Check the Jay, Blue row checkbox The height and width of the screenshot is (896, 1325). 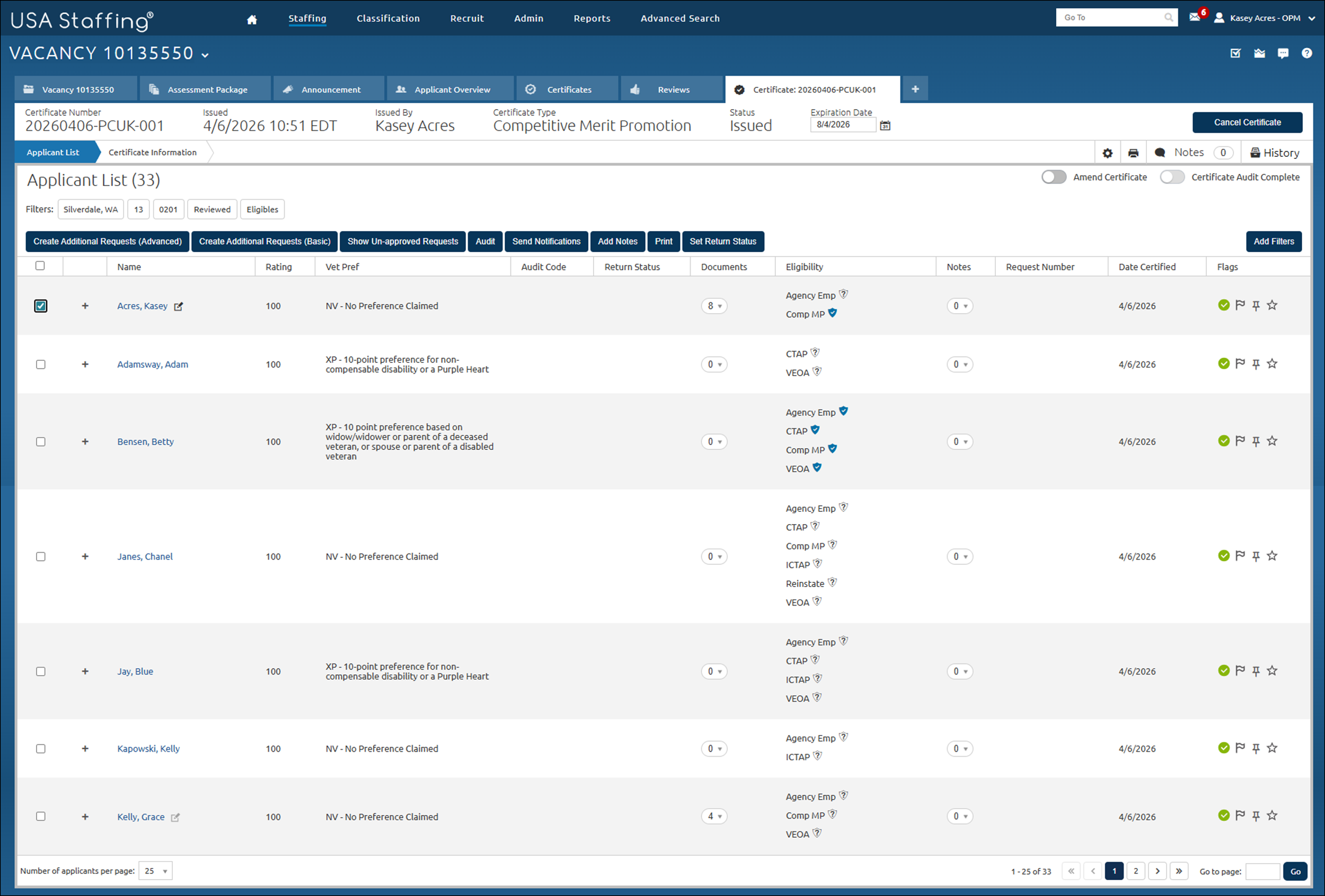(x=40, y=672)
